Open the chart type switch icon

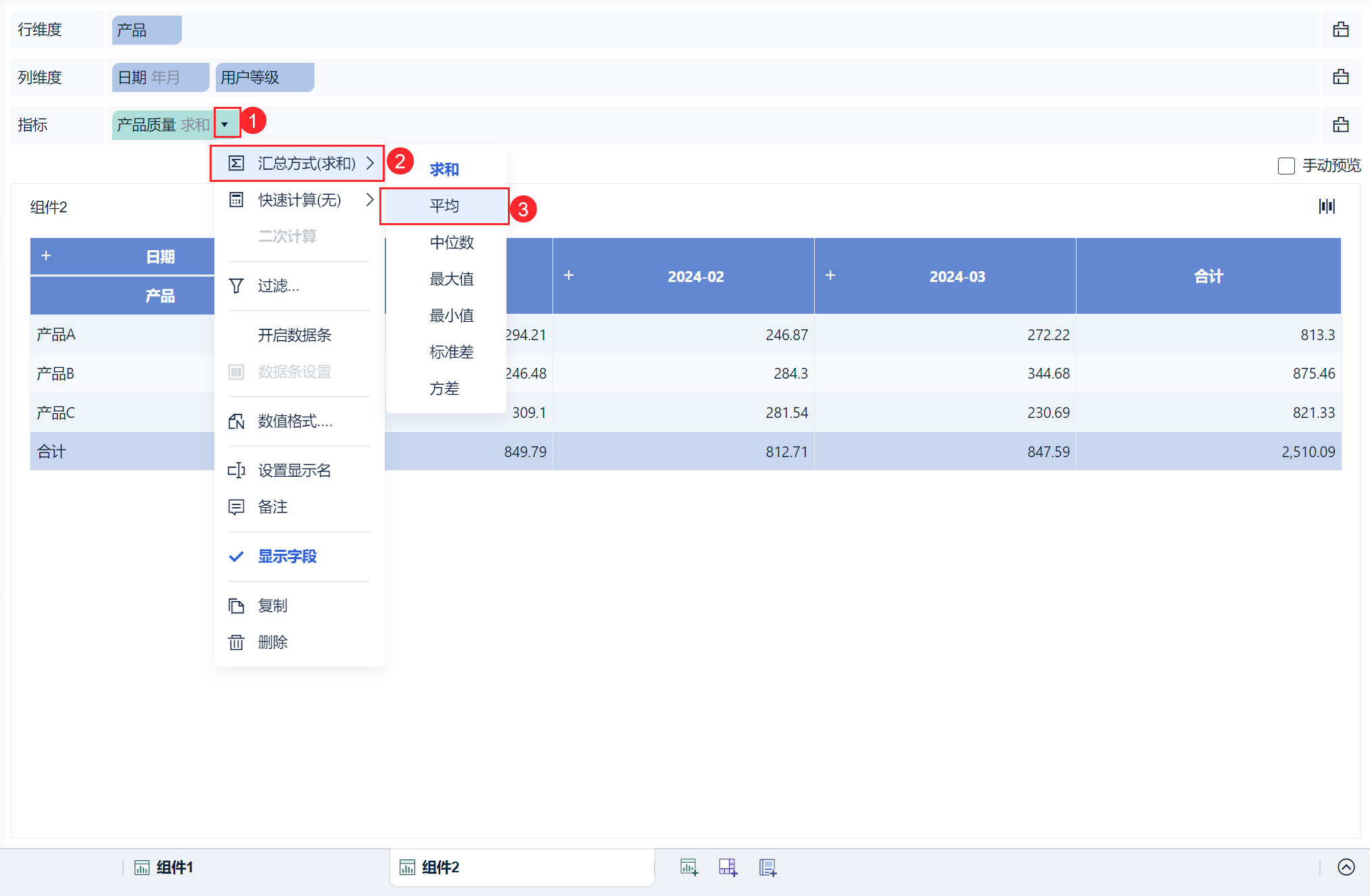[1327, 206]
